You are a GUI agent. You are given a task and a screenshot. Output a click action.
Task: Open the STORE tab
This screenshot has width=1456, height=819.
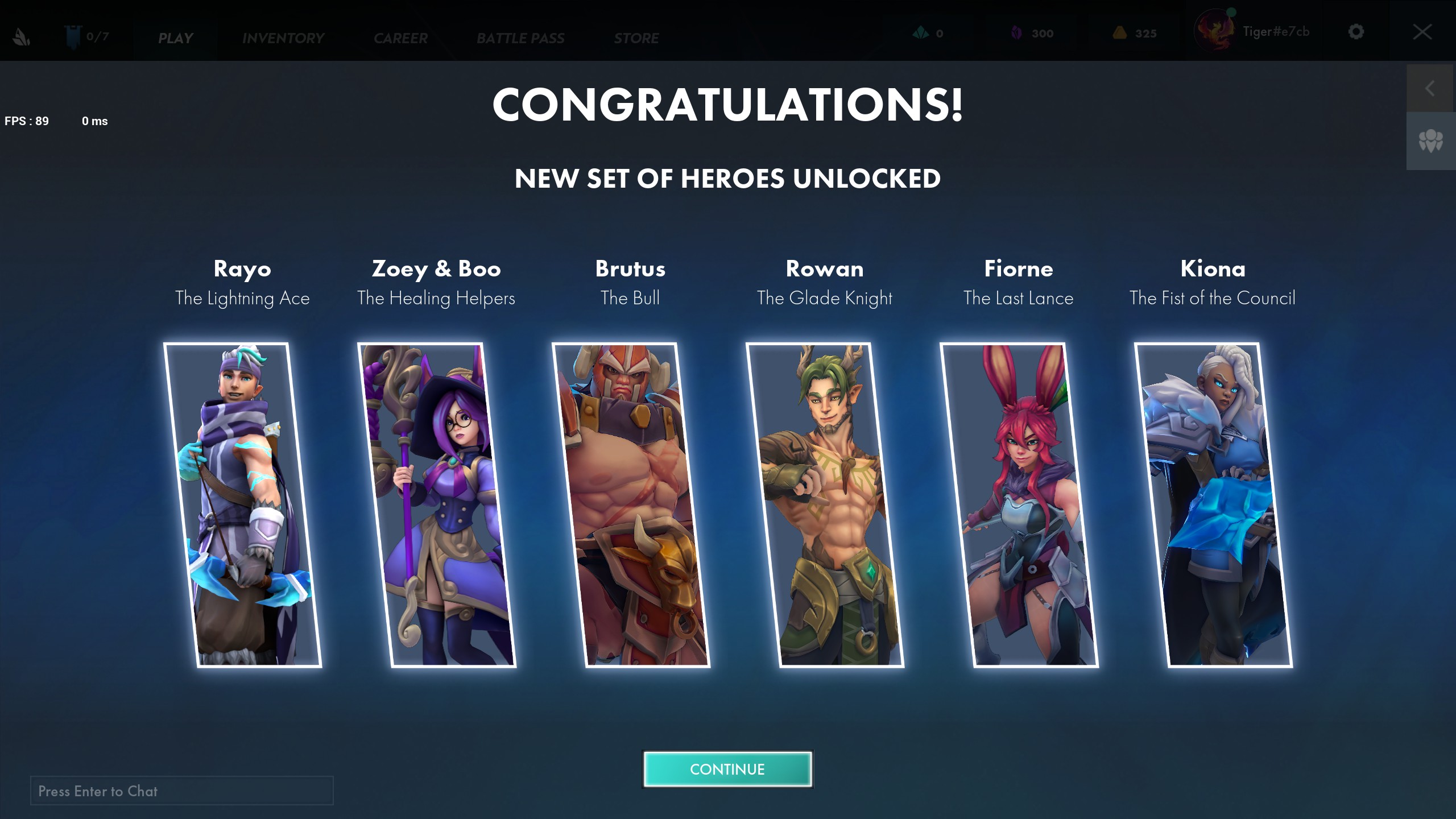pos(636,38)
